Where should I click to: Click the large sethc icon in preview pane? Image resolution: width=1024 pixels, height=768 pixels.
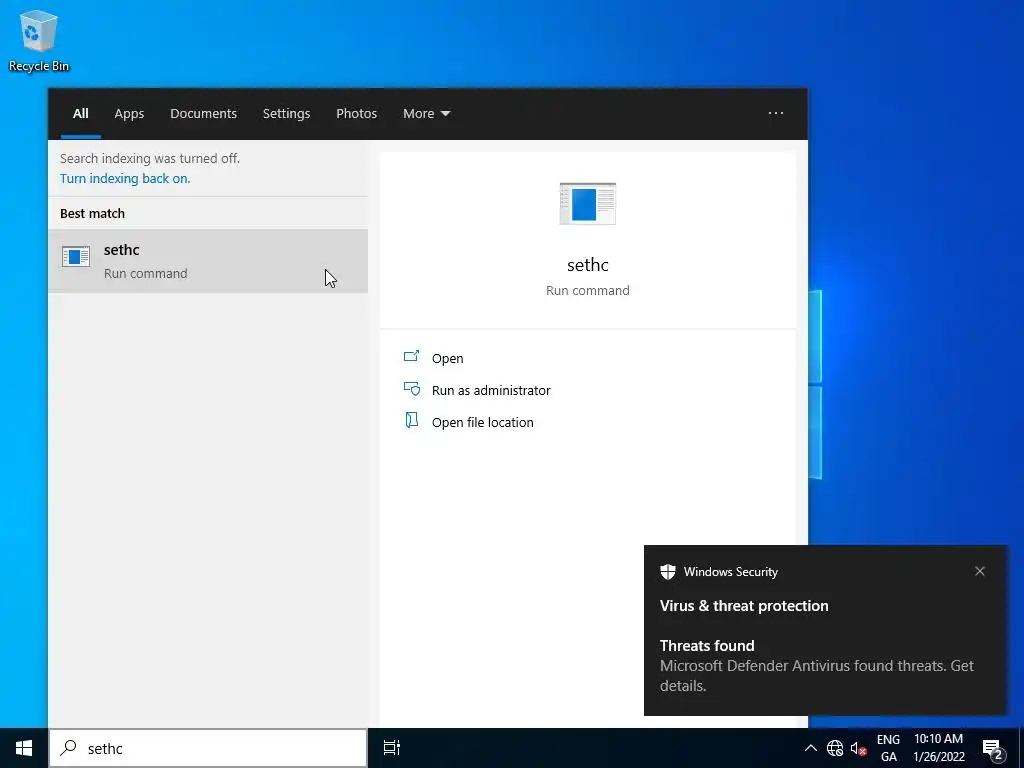pos(587,204)
